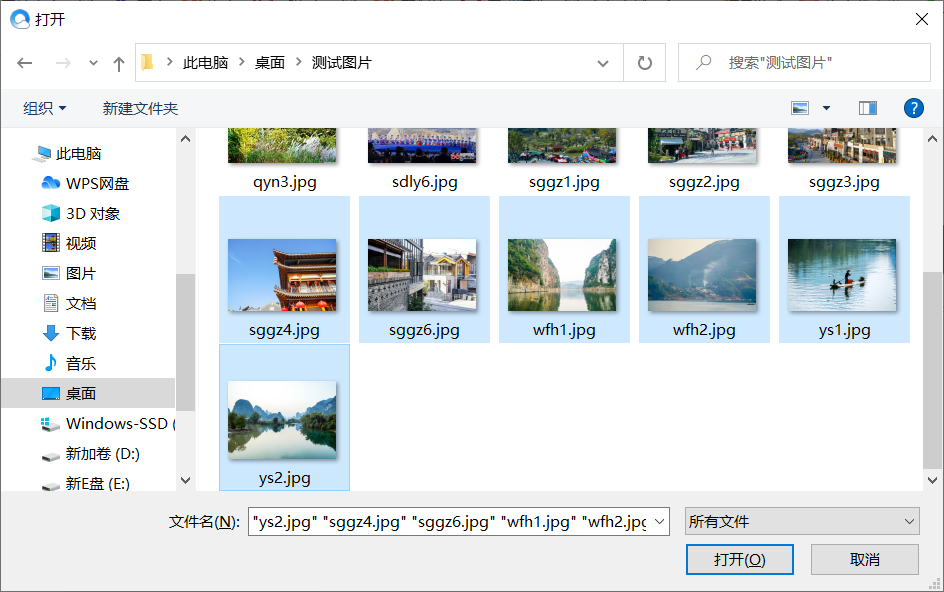This screenshot has height=592, width=944.
Task: Expand the view options dropdown arrow
Action: (826, 108)
